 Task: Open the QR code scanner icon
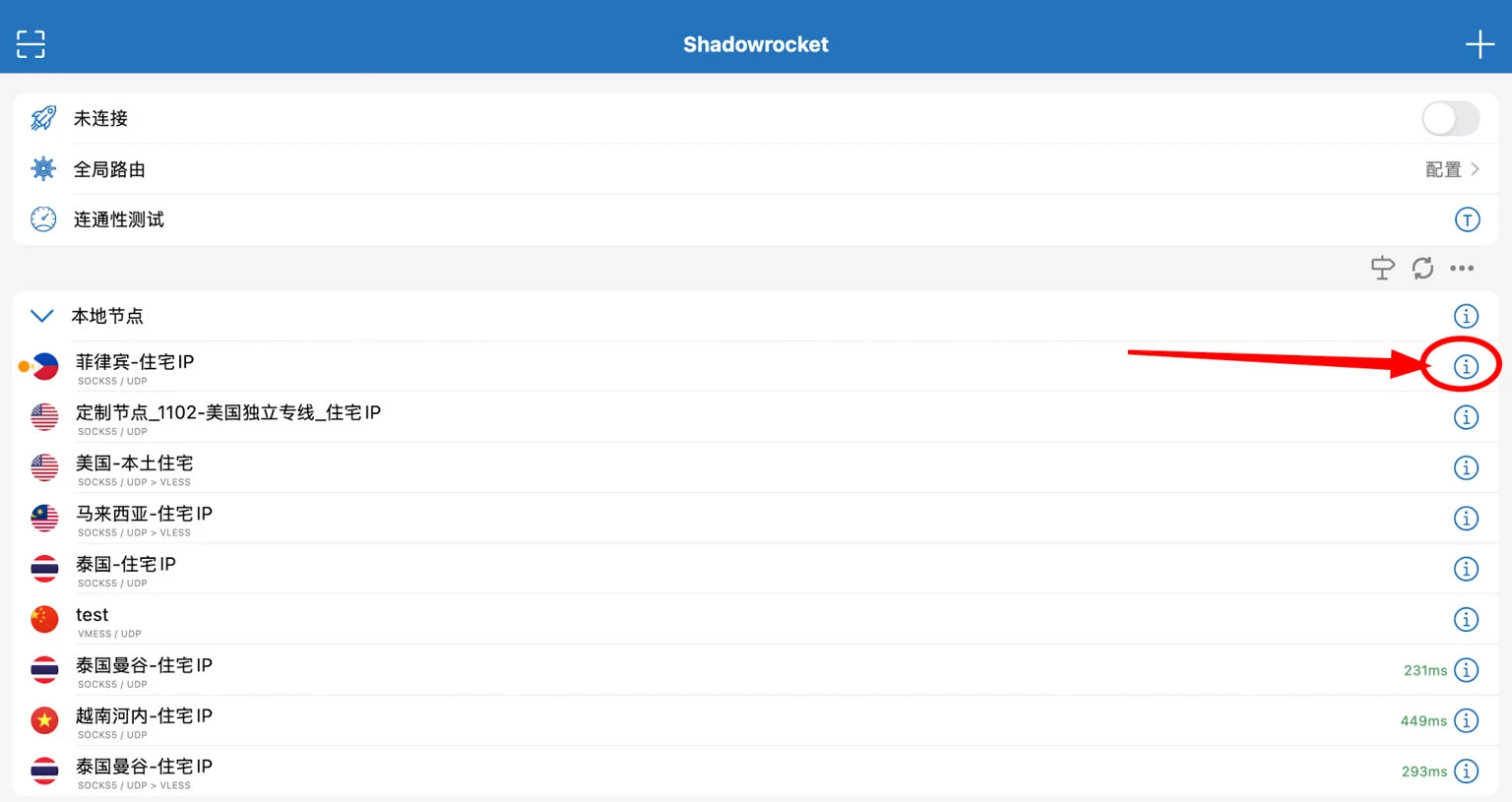tap(31, 44)
